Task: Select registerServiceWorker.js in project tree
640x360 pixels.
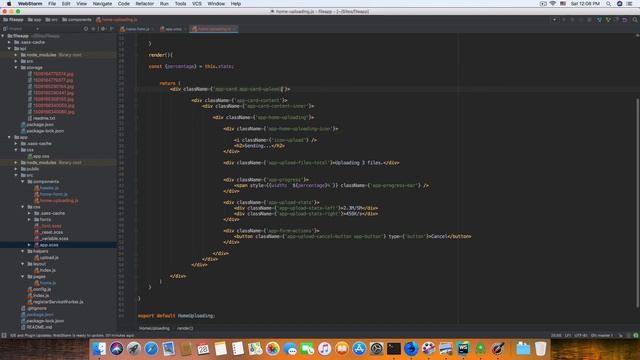Action: [55, 302]
